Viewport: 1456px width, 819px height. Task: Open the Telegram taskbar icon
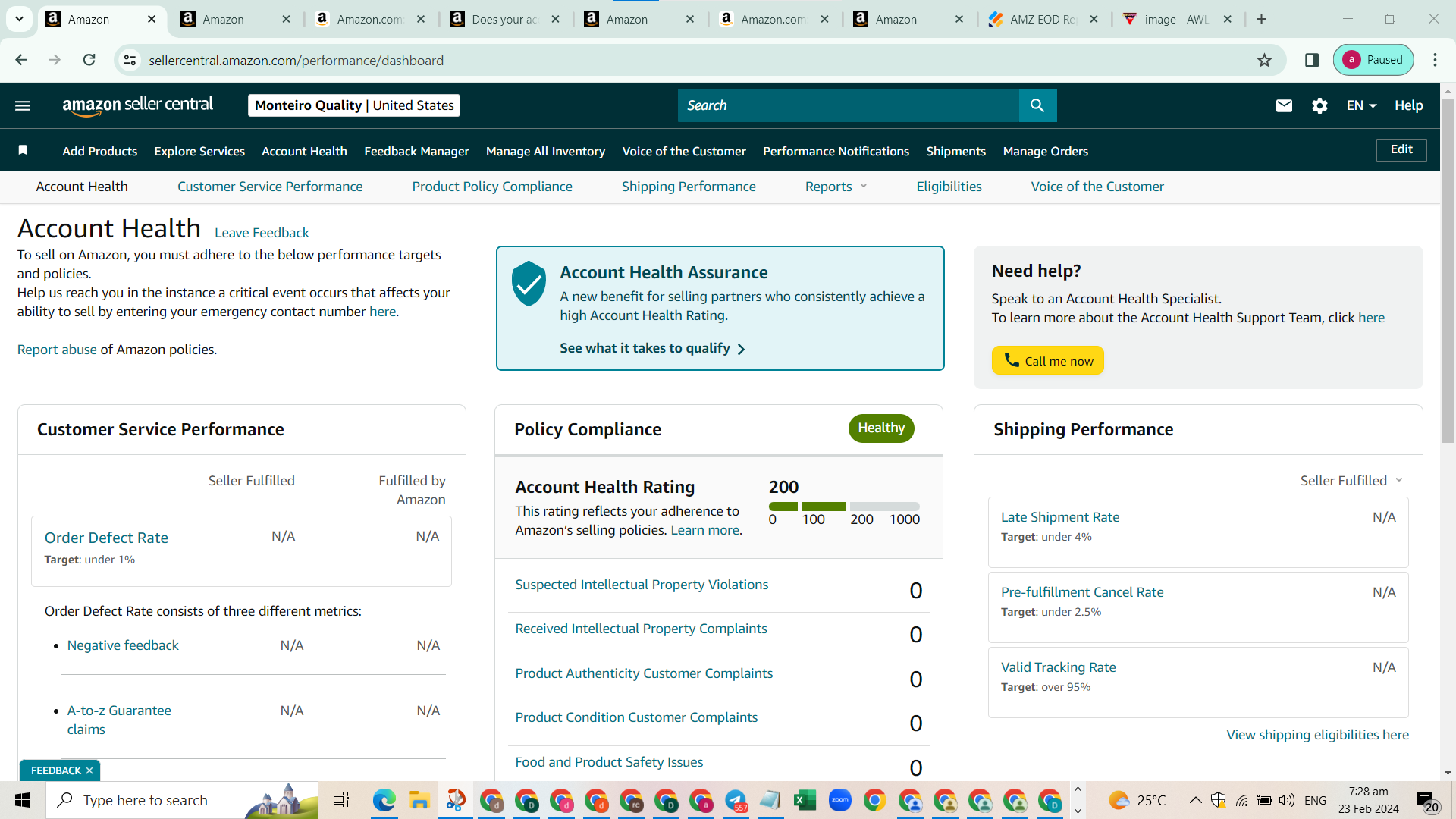click(x=736, y=800)
